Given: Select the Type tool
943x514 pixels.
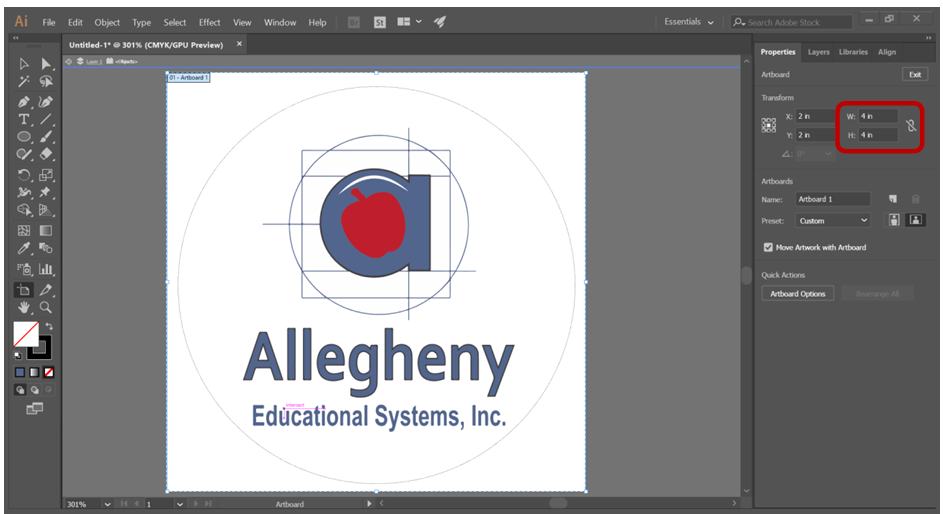Looking at the screenshot, I should pos(24,120).
